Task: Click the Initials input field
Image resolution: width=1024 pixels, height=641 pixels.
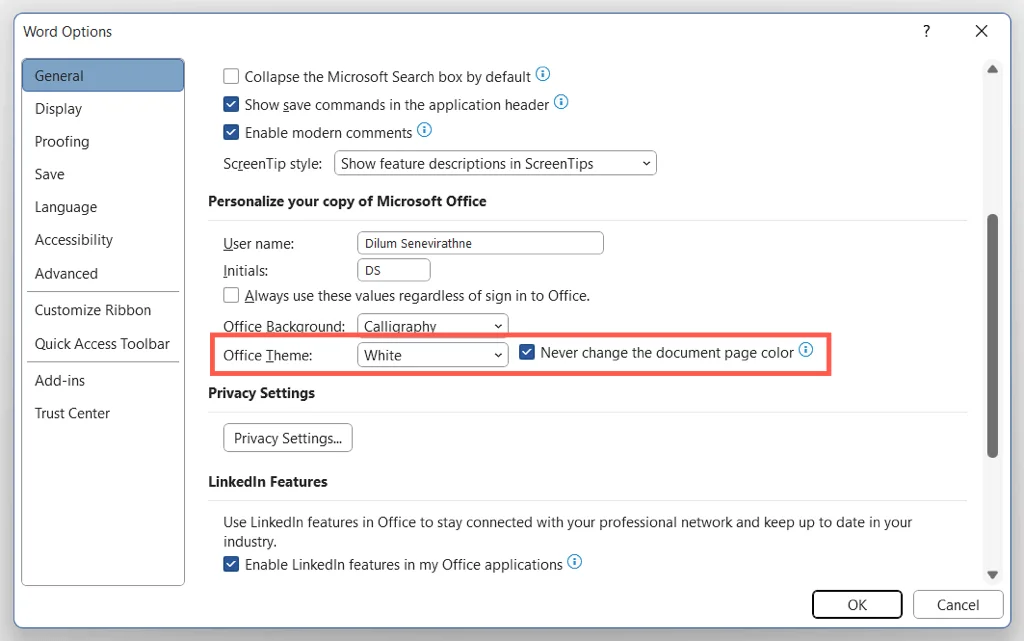Action: coord(394,270)
